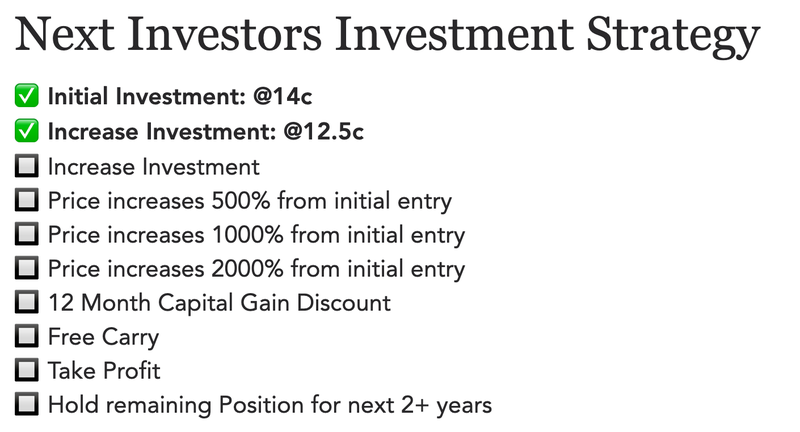Viewport: 800px width, 432px height.
Task: Click the green checkmark beside Increase Investment @12.5c
Action: click(x=27, y=131)
